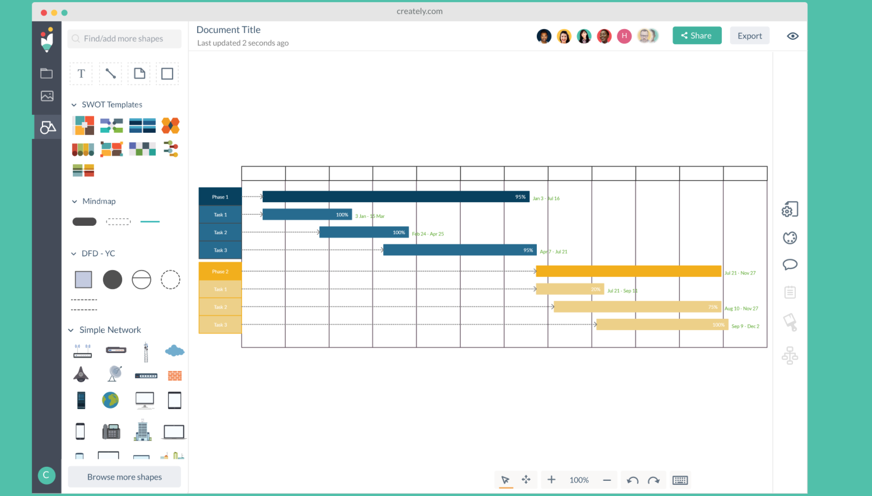The height and width of the screenshot is (496, 872).
Task: Click Browse more shapes button
Action: (125, 477)
